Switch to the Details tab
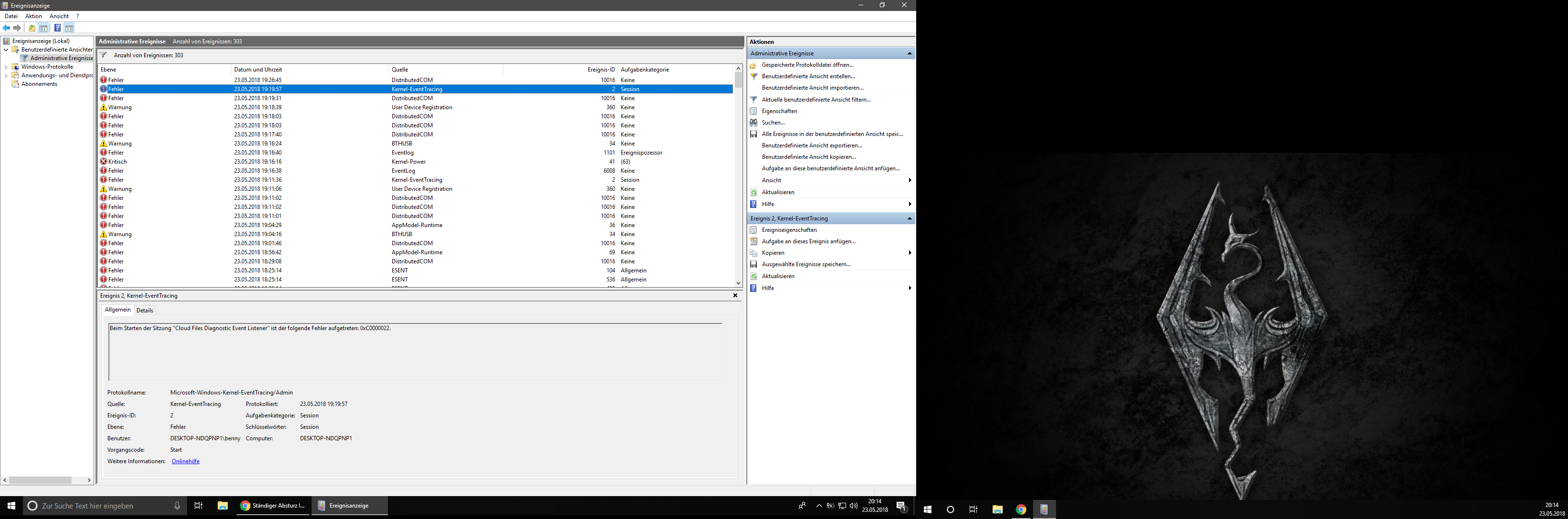 coord(145,311)
